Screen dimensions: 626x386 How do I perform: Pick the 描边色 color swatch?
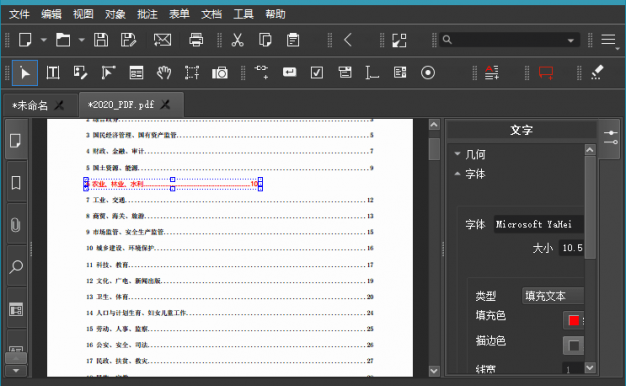pyautogui.click(x=574, y=346)
